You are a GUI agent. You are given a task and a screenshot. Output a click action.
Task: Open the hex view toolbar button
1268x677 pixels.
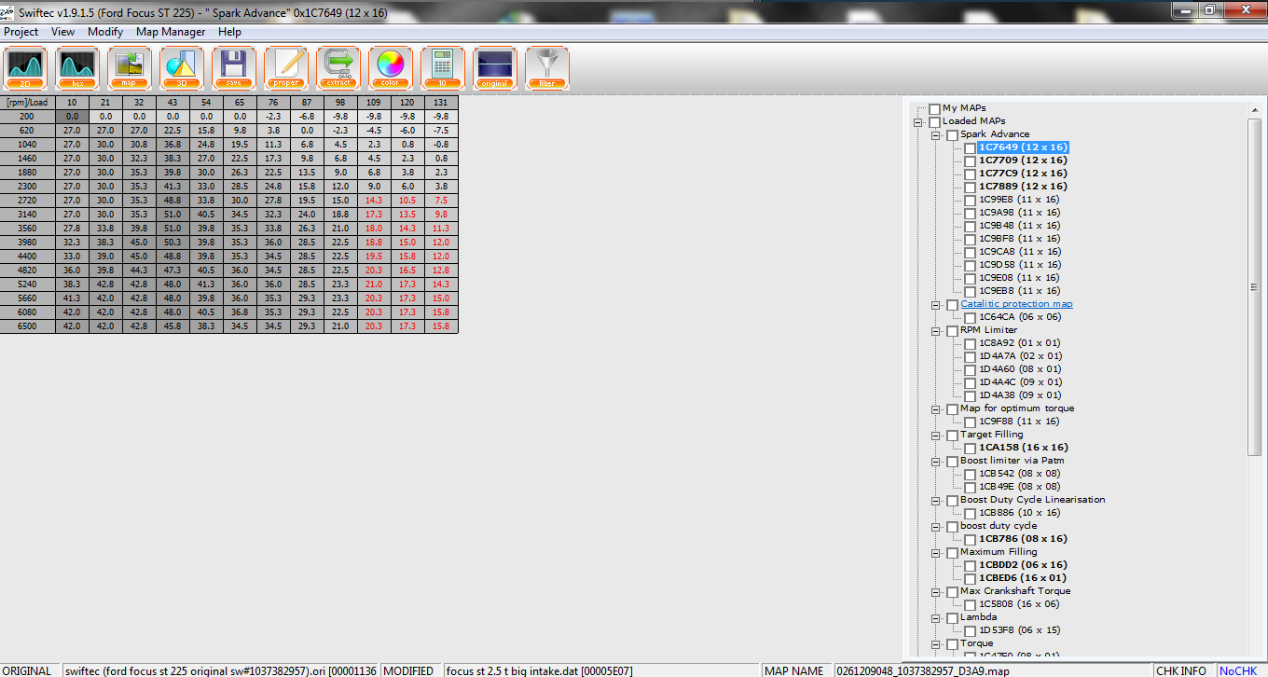click(78, 68)
